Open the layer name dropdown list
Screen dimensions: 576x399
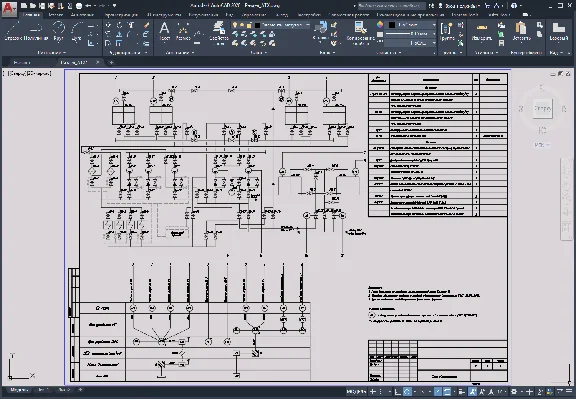point(307,25)
